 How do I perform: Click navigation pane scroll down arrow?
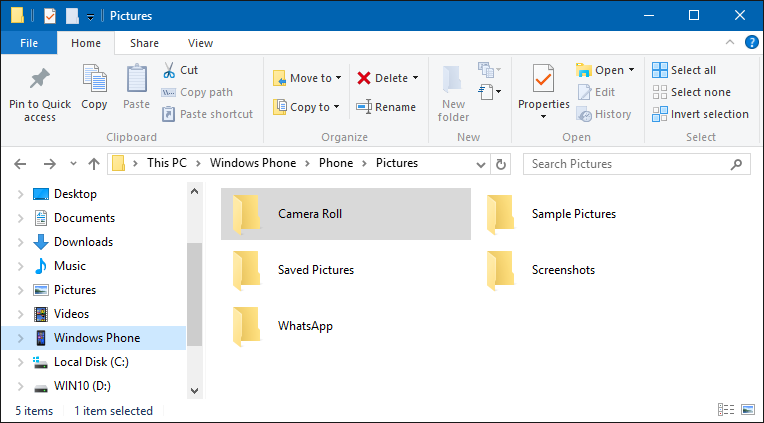click(194, 390)
